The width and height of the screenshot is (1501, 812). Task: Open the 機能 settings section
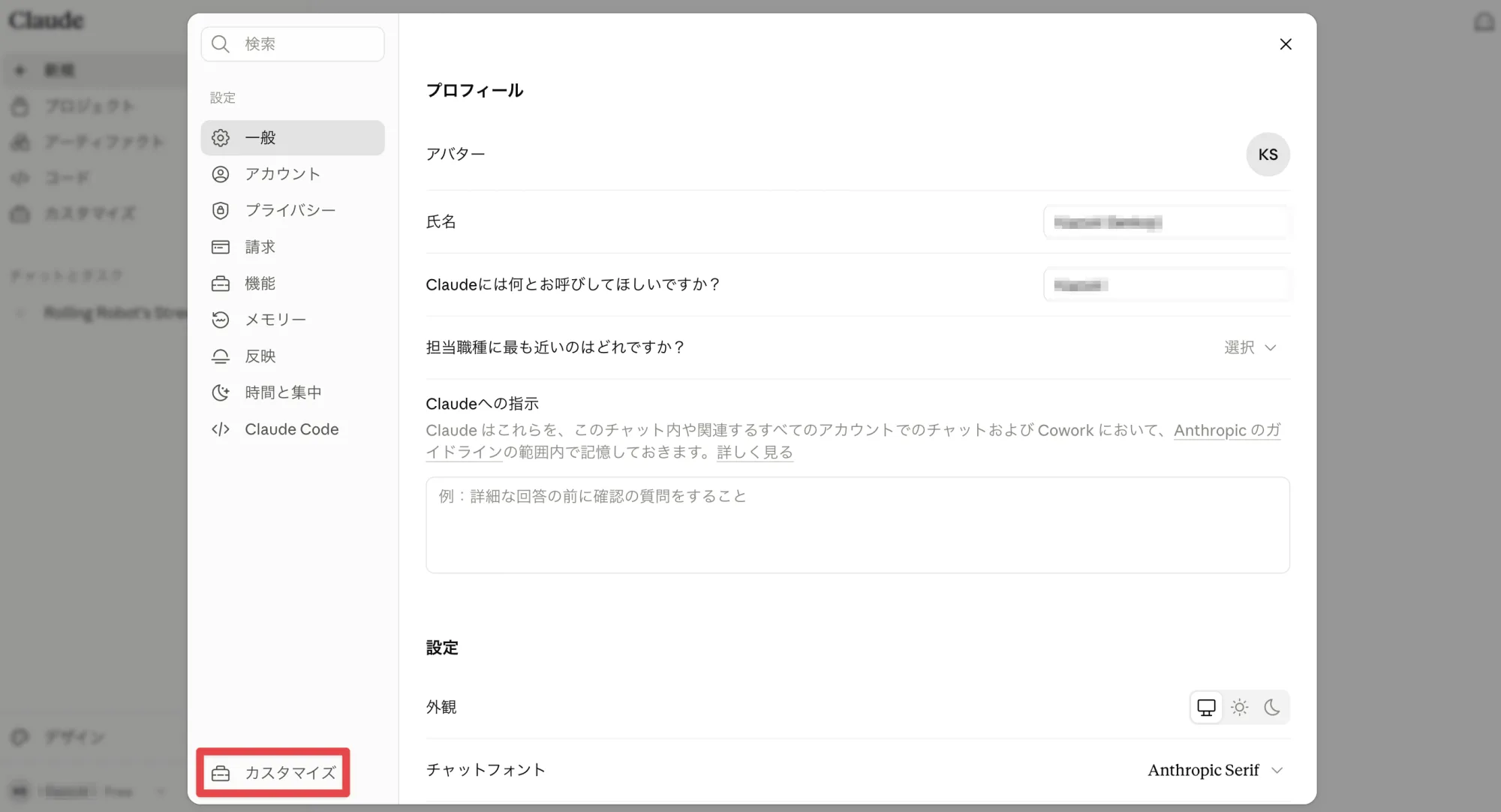click(x=293, y=284)
